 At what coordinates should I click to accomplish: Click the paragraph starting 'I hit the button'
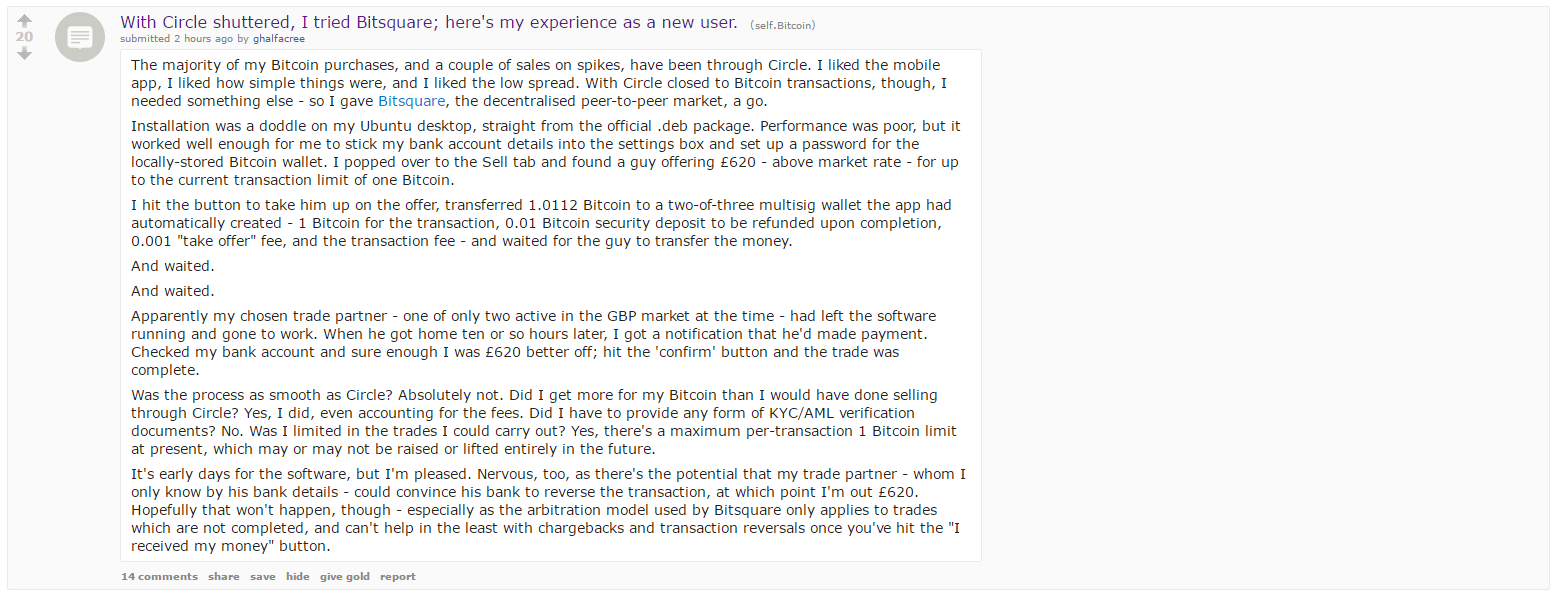[541, 223]
